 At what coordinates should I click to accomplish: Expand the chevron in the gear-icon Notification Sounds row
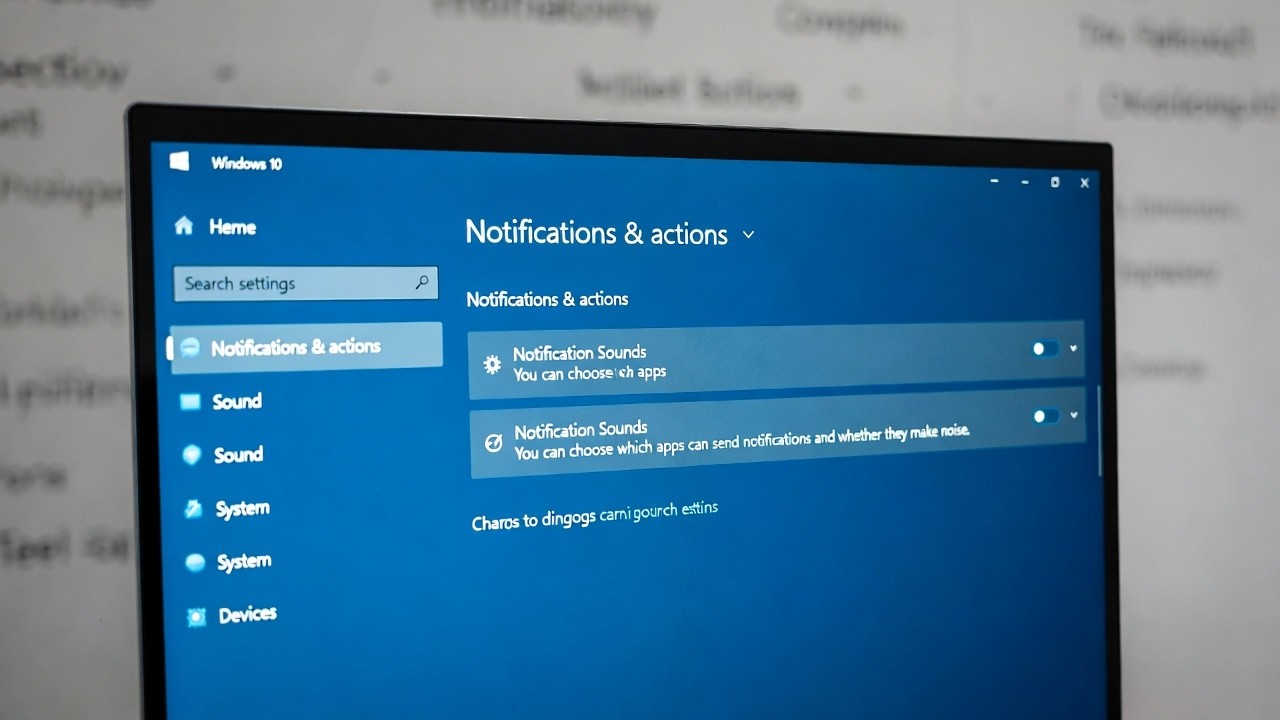pos(1074,348)
